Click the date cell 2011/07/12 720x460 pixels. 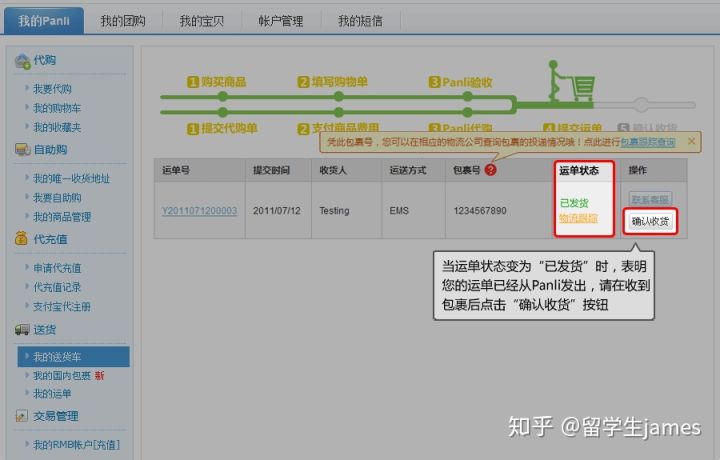(x=276, y=211)
